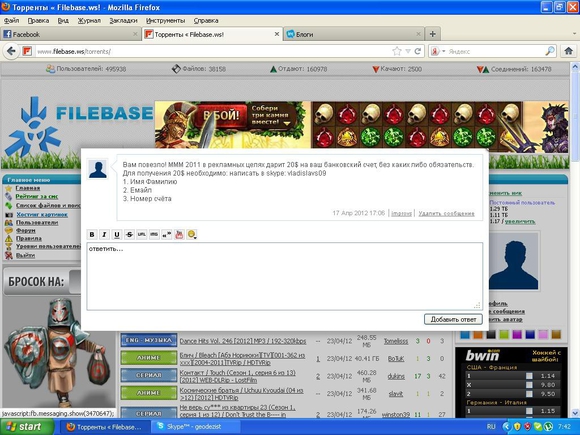This screenshot has height=435, width=580.
Task: Click the Яндекс search input field
Action: point(496,51)
